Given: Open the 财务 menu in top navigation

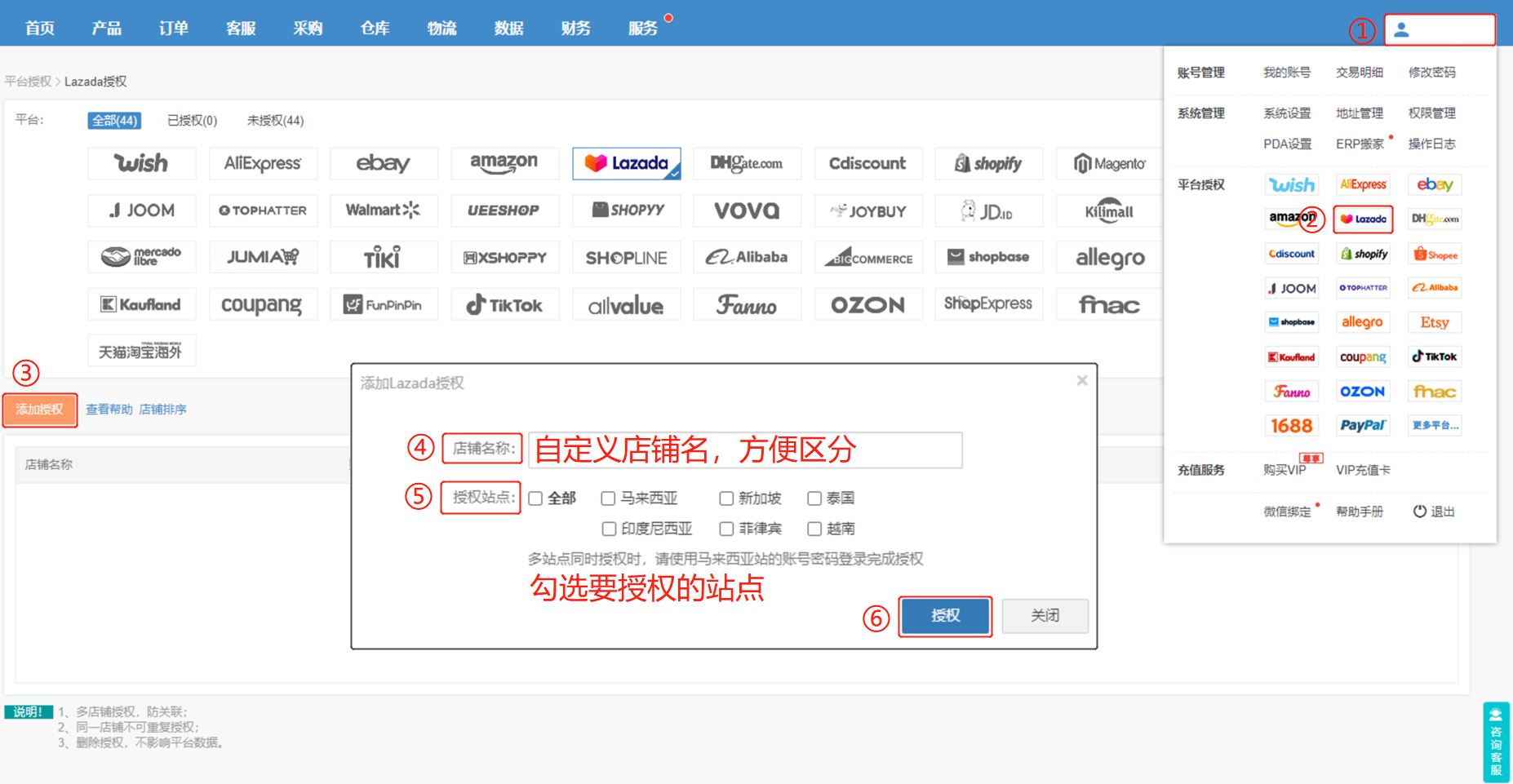Looking at the screenshot, I should (575, 29).
